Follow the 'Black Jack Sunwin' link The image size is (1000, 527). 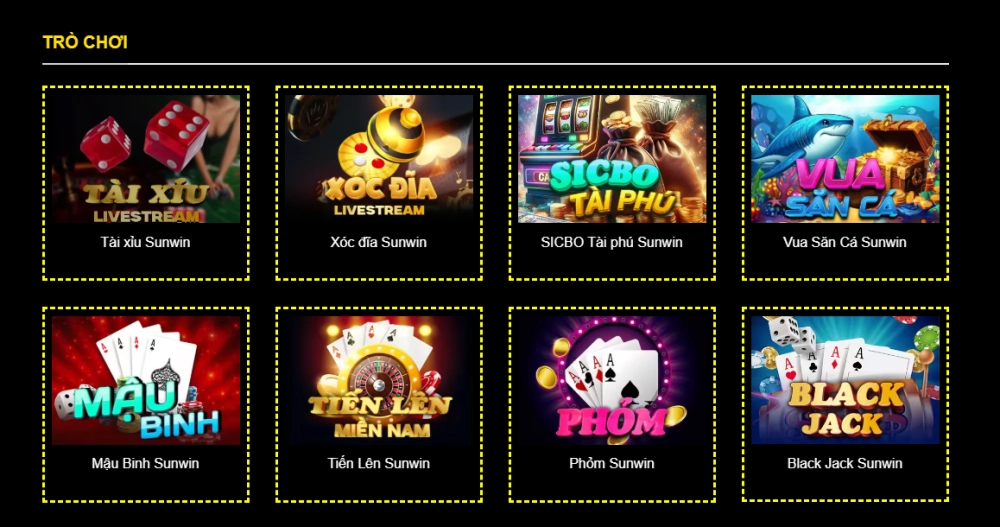[845, 464]
